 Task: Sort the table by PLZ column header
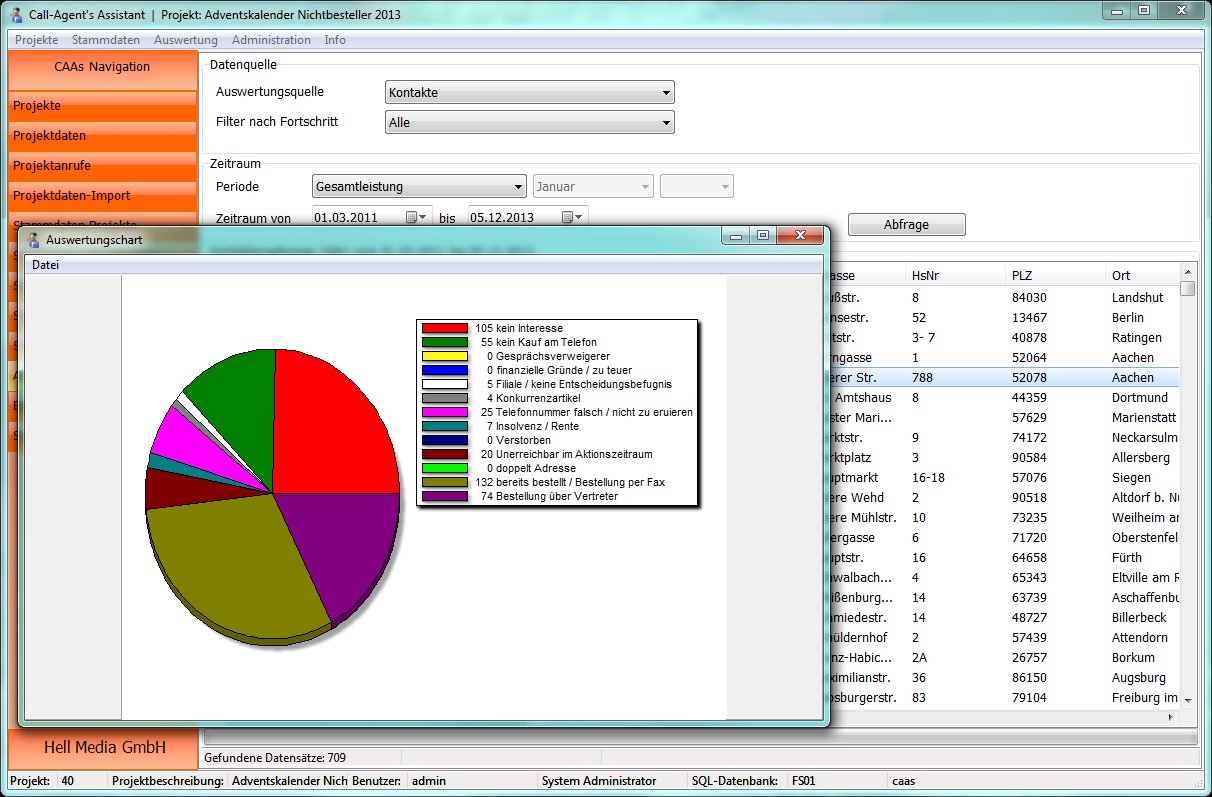pyautogui.click(x=1022, y=275)
